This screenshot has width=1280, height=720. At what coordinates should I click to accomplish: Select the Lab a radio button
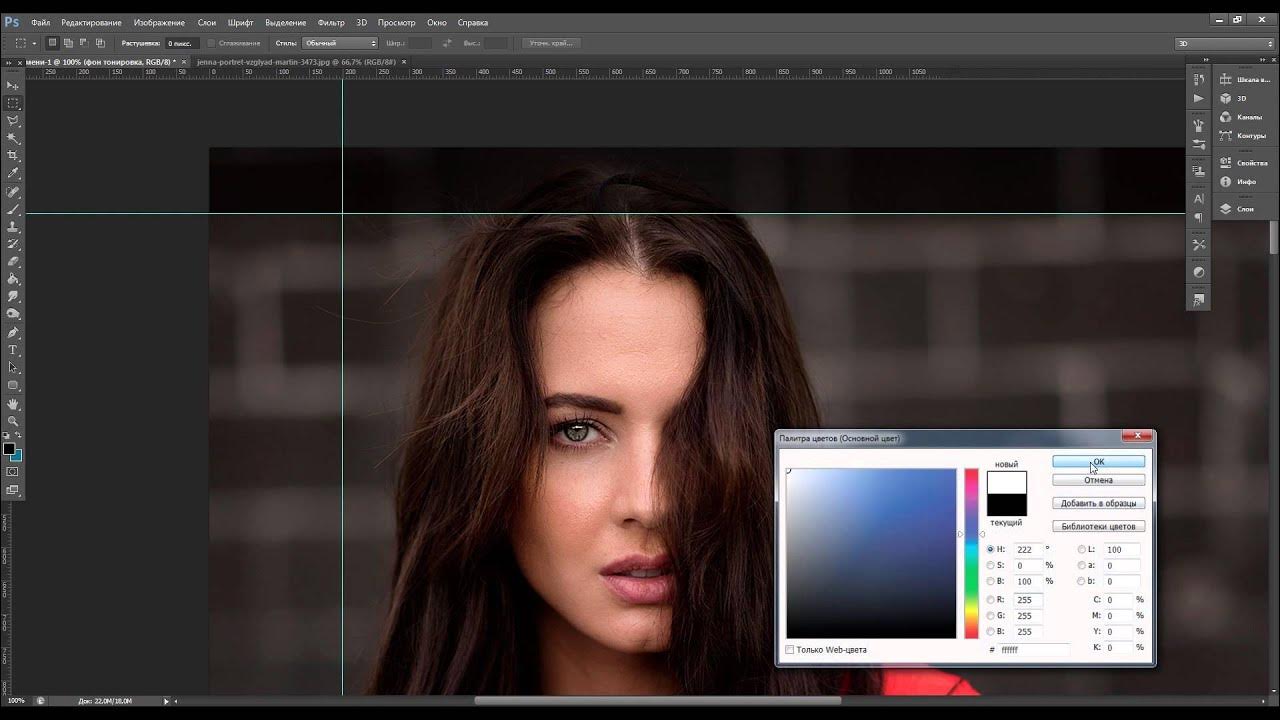point(1081,565)
